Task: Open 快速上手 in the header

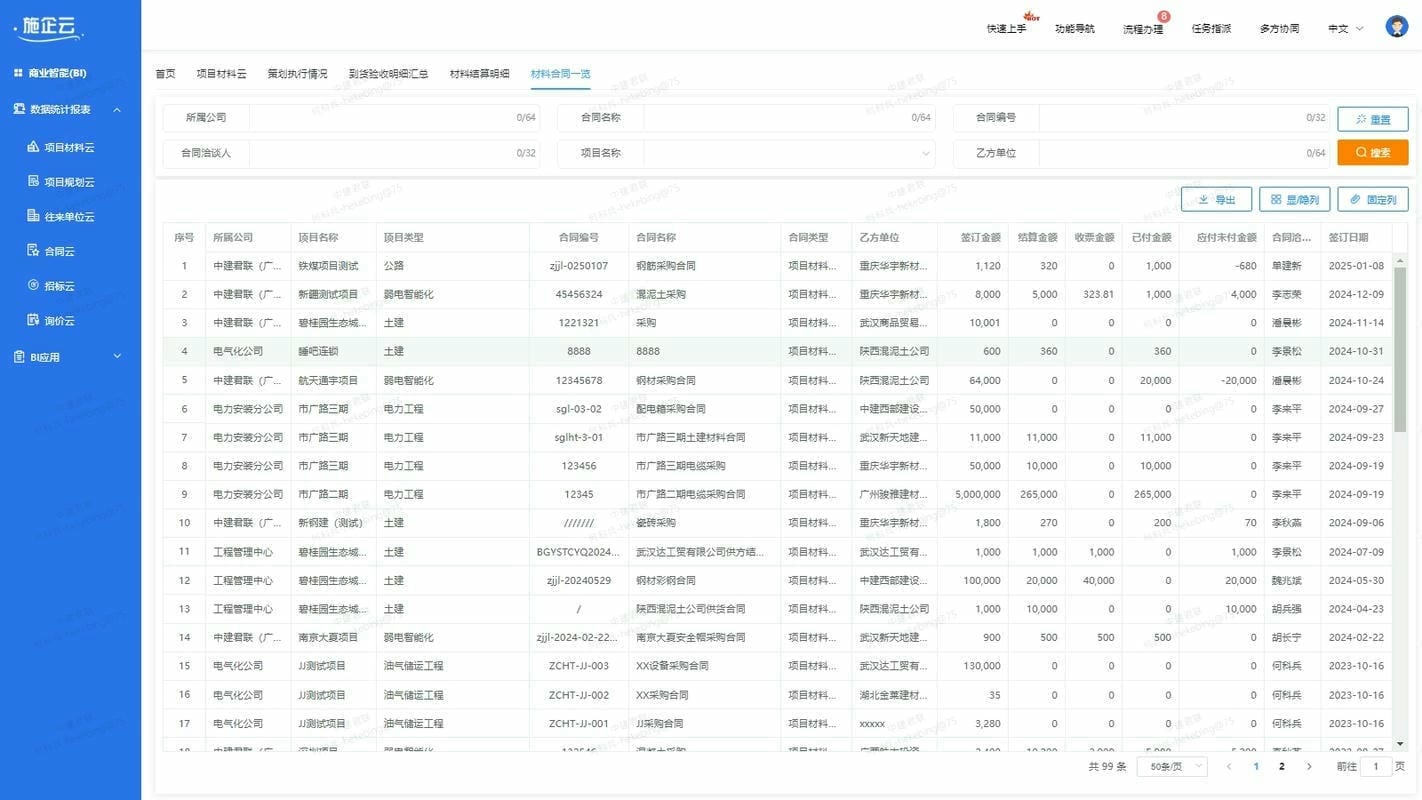Action: 1006,29
